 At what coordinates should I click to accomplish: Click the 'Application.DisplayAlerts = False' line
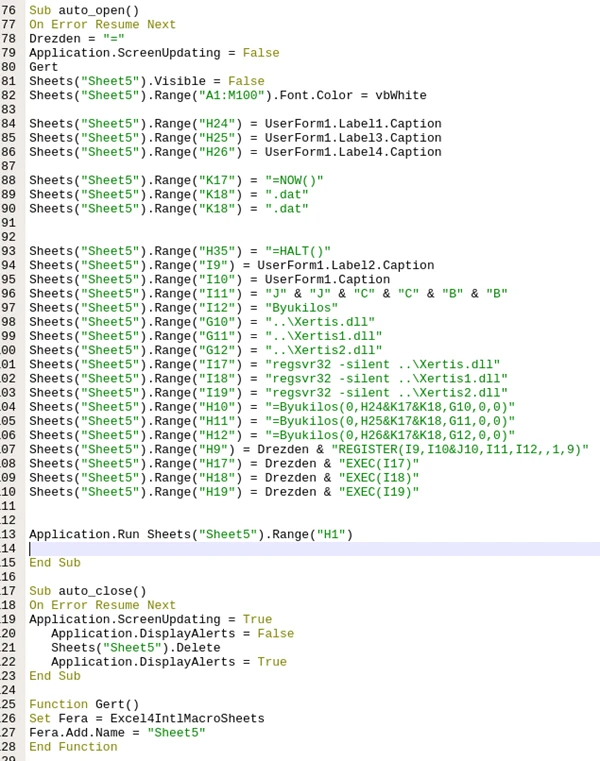coord(173,633)
